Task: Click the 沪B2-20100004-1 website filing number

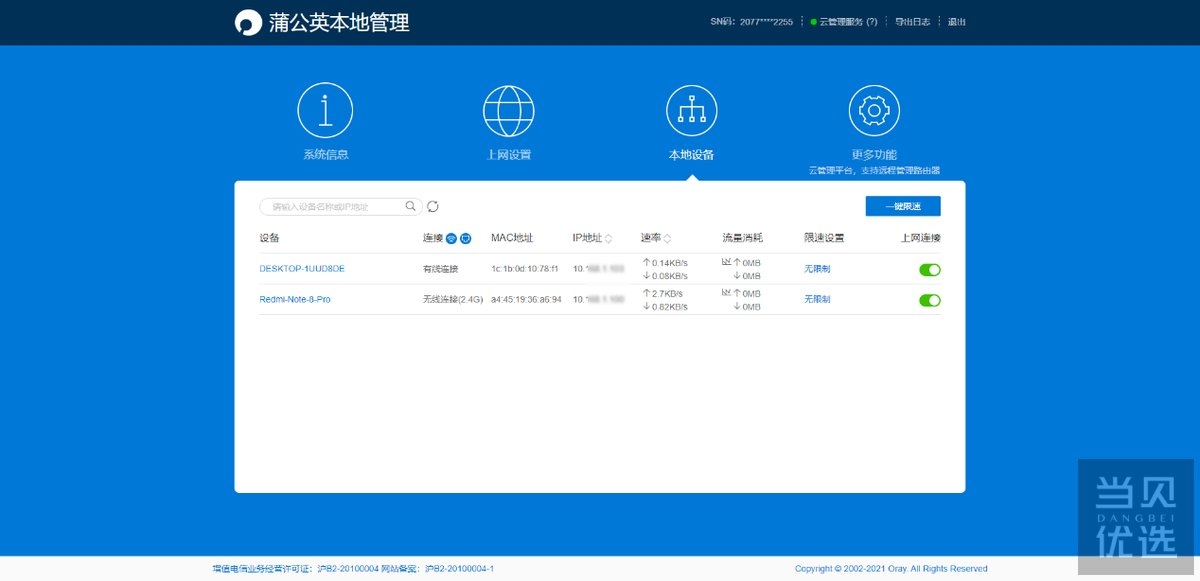Action: [x=459, y=568]
